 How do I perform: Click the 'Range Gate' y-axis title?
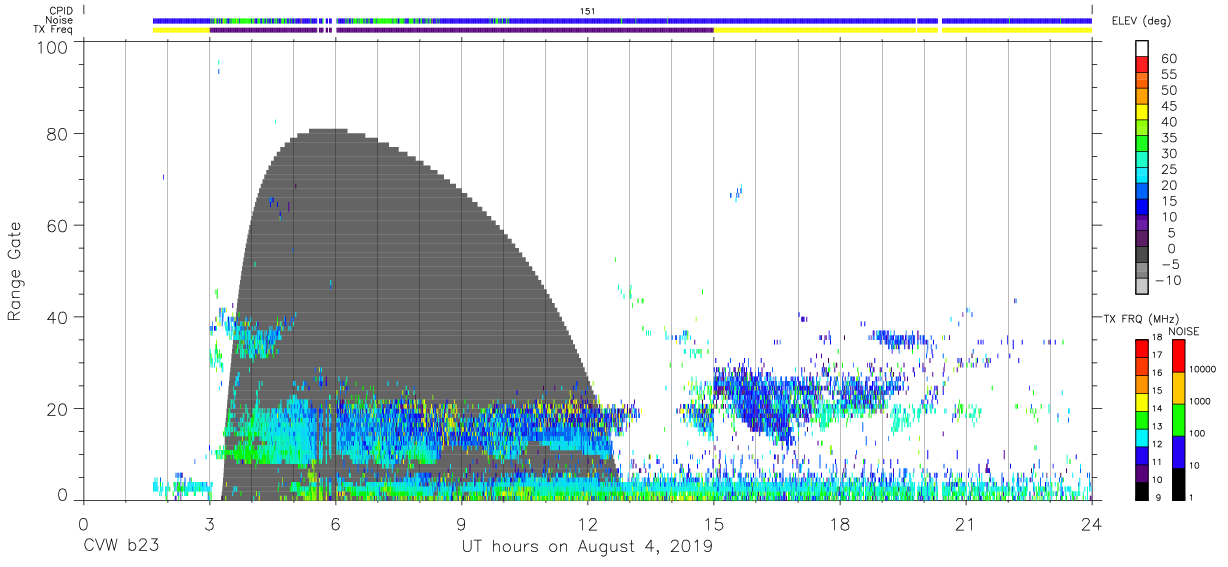15,271
